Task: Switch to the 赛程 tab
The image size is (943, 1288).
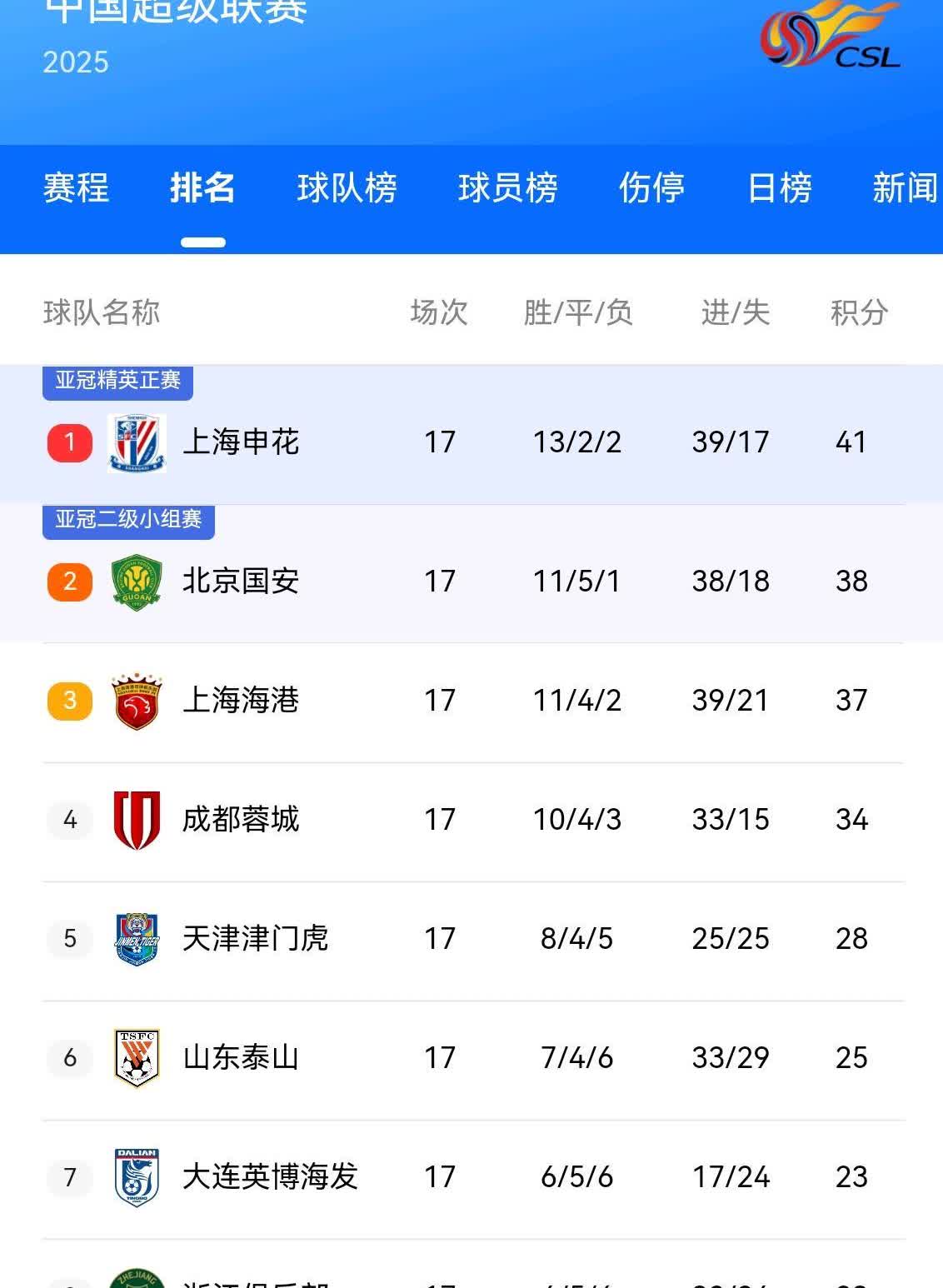Action: pyautogui.click(x=76, y=187)
